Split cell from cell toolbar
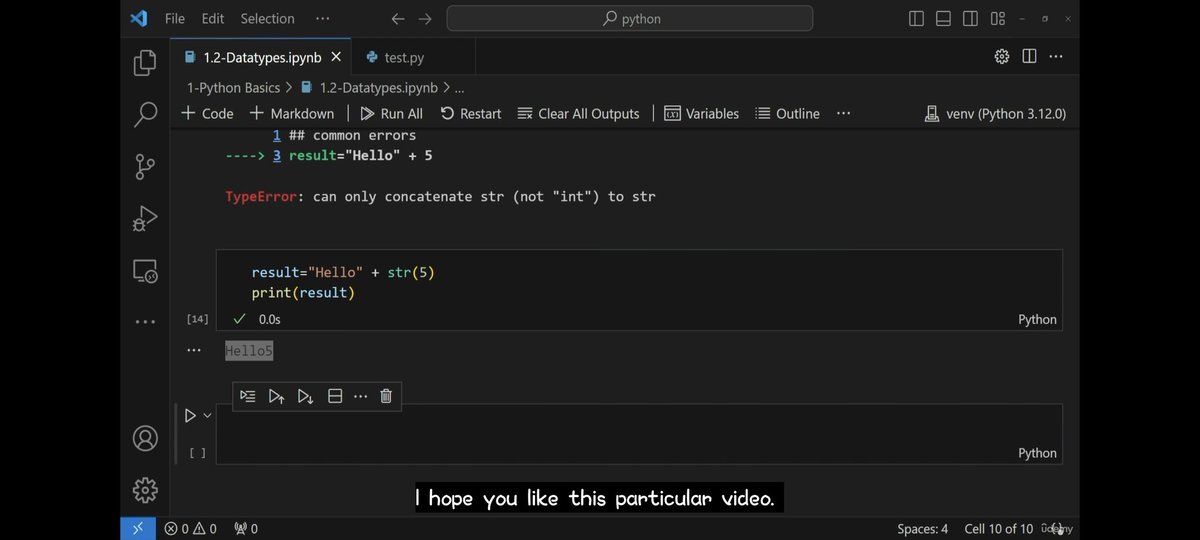 click(335, 396)
